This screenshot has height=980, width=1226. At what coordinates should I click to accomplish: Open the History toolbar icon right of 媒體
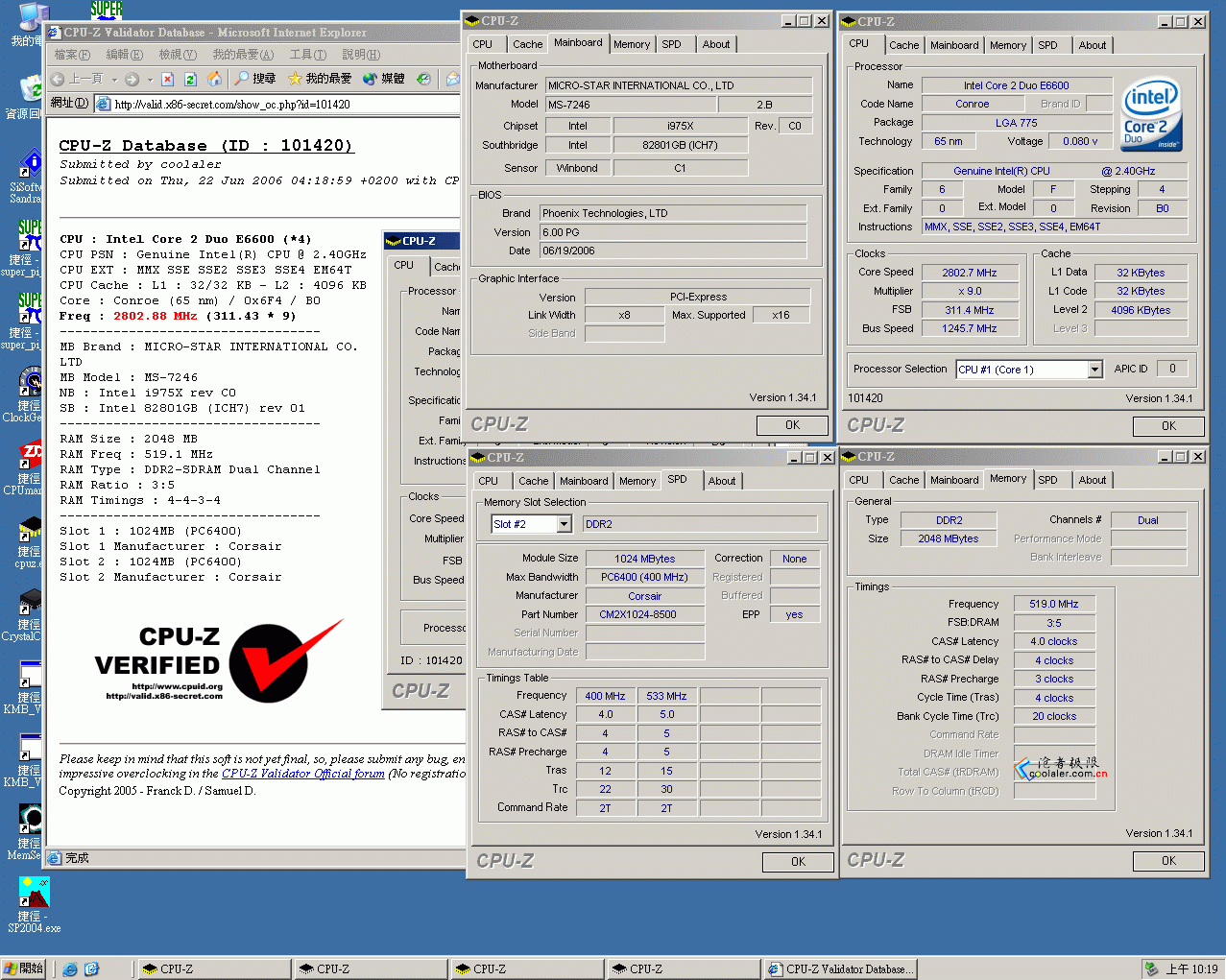click(x=423, y=79)
